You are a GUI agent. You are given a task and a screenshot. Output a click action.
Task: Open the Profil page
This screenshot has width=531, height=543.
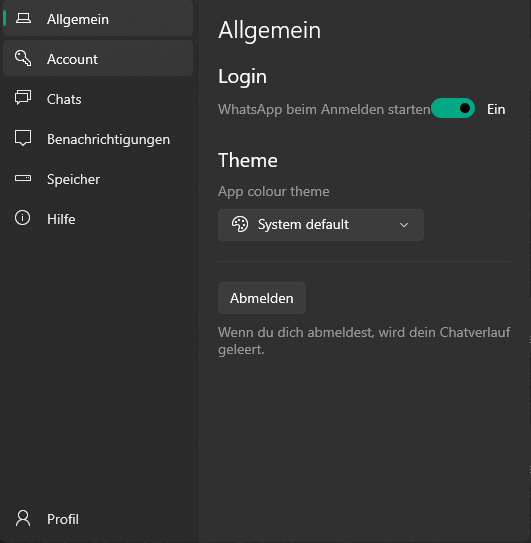click(98, 519)
